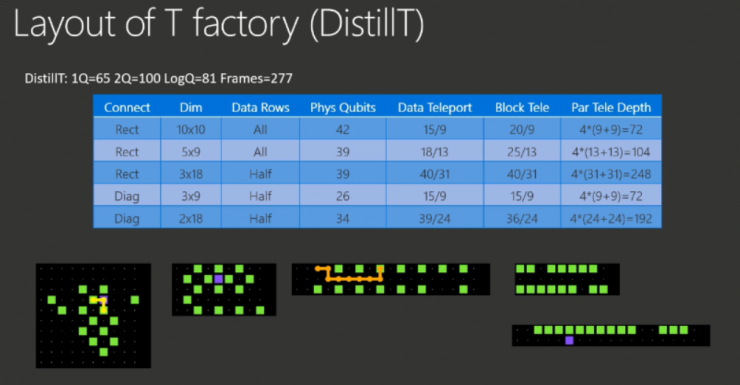Screen dimensions: 740x385
Task: Click Block Tele '40/31' in the 3x18 row
Action: point(522,174)
